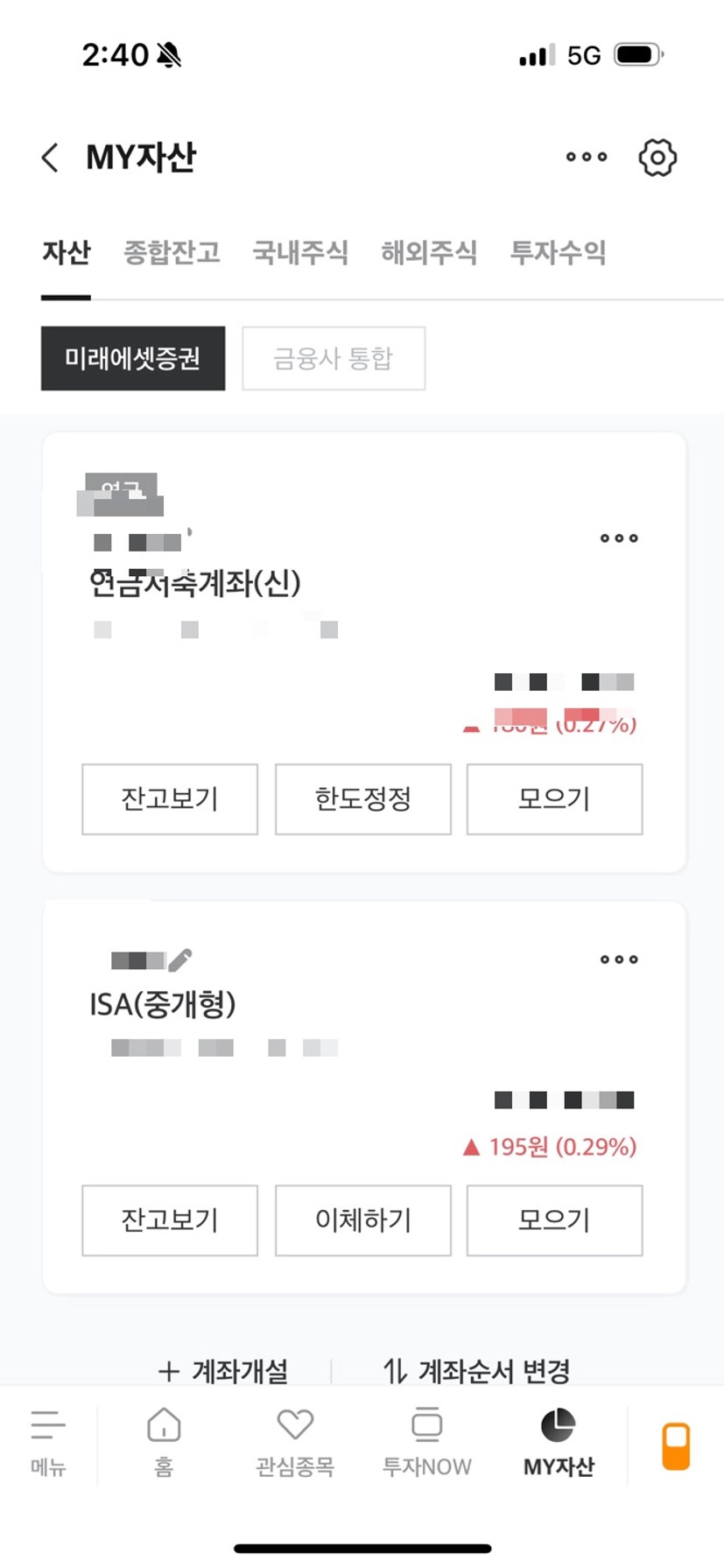The height and width of the screenshot is (1568, 724).
Task: Open the 메뉴 hamburger icon
Action: click(x=47, y=1441)
